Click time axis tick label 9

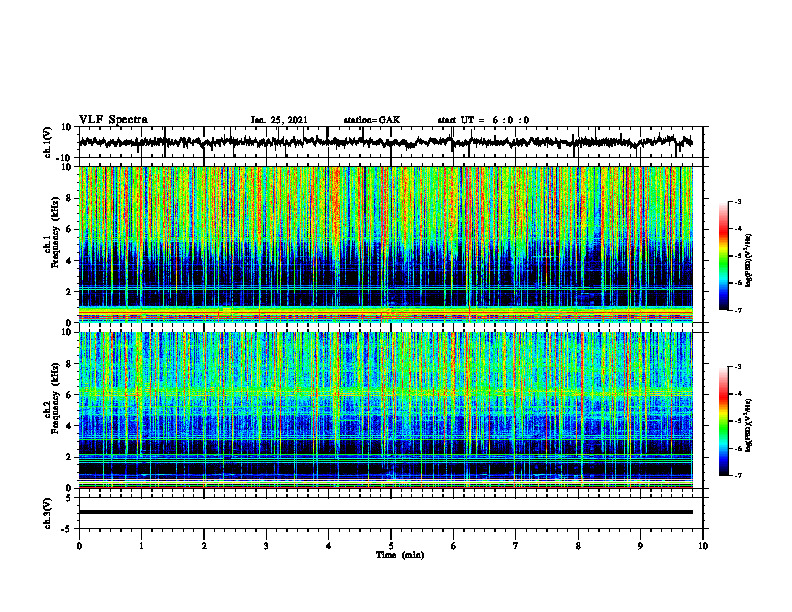[x=640, y=546]
